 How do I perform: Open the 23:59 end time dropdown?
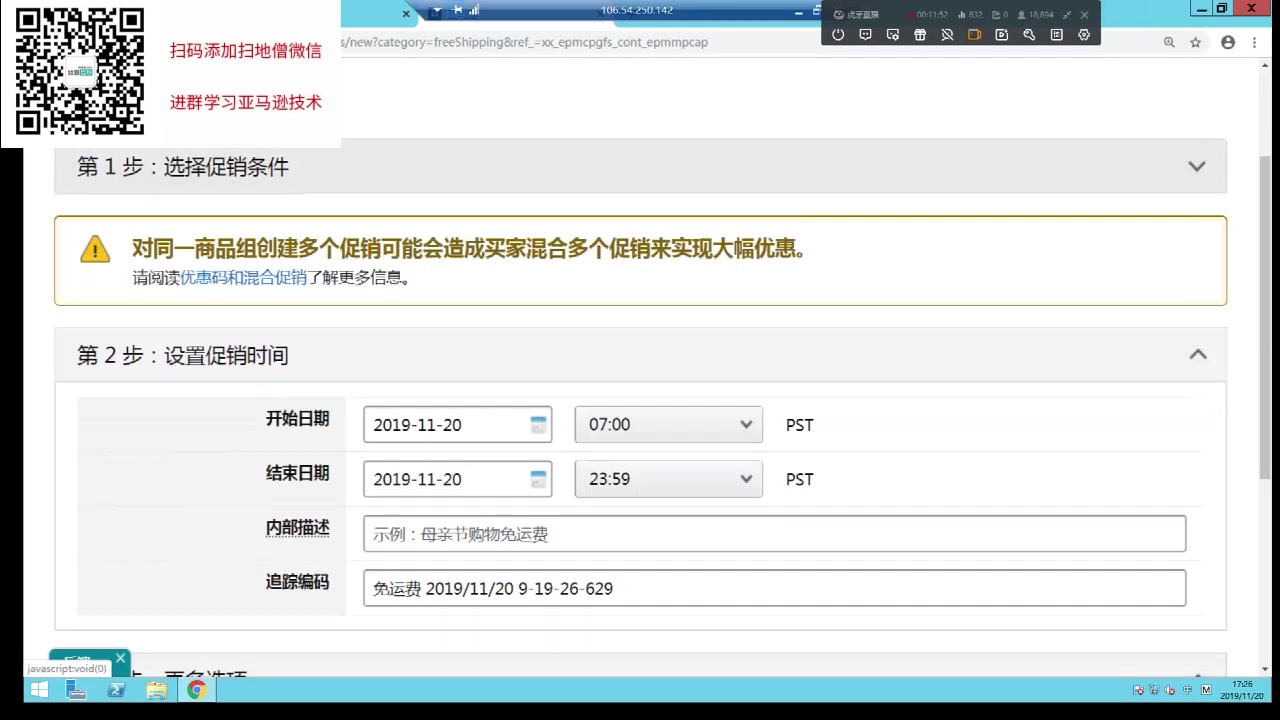coord(668,478)
